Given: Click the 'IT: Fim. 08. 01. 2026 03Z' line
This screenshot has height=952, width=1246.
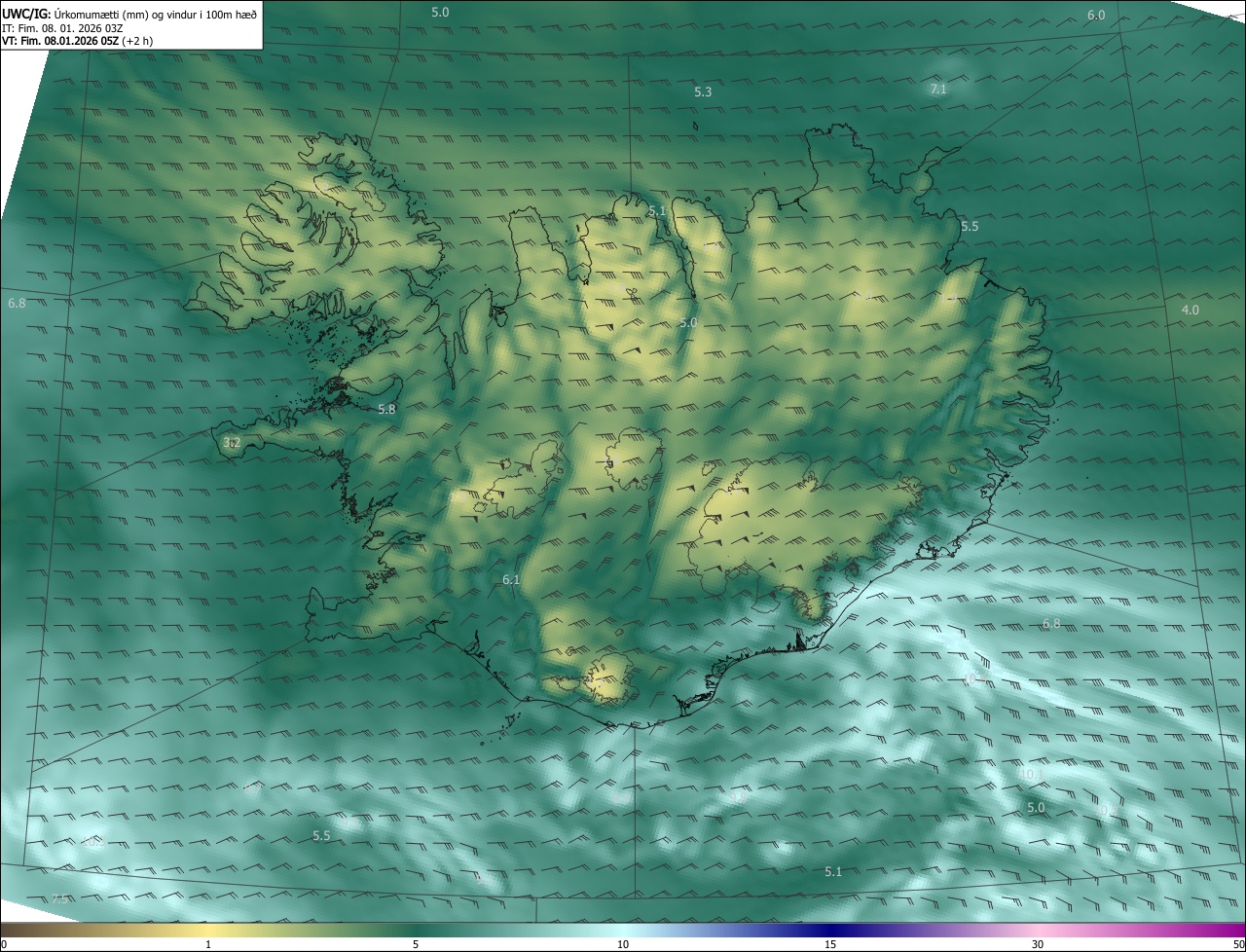Looking at the screenshot, I should 62,27.
